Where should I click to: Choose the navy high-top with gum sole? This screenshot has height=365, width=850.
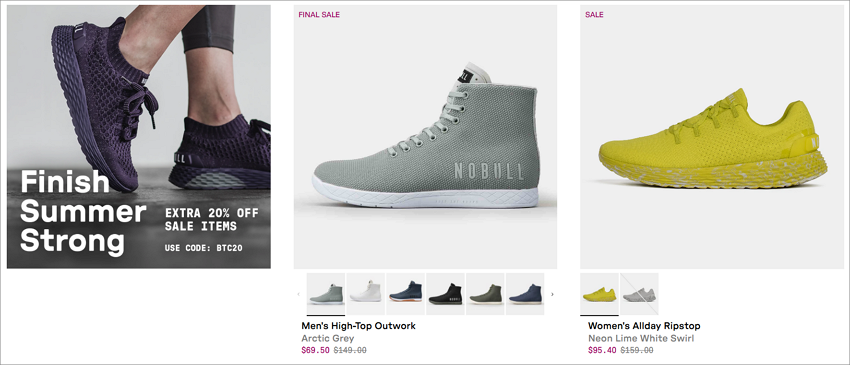[x=405, y=294]
